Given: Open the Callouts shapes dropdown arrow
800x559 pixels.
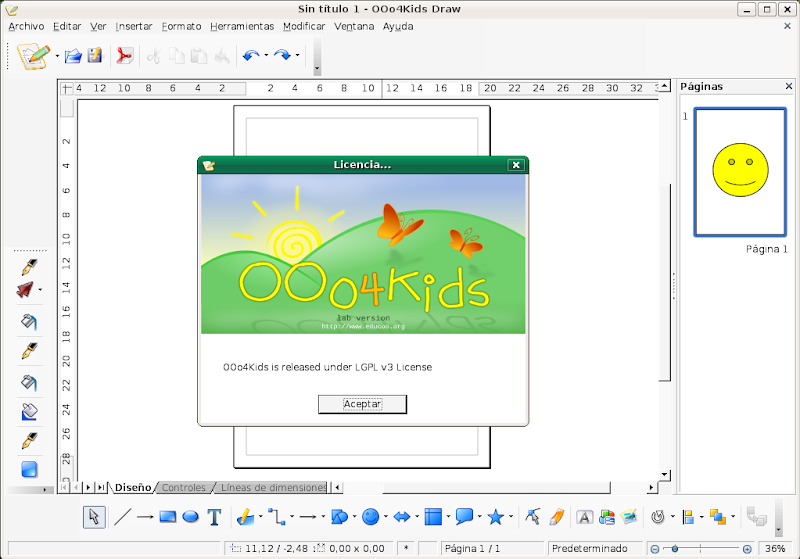Looking at the screenshot, I should (x=481, y=517).
